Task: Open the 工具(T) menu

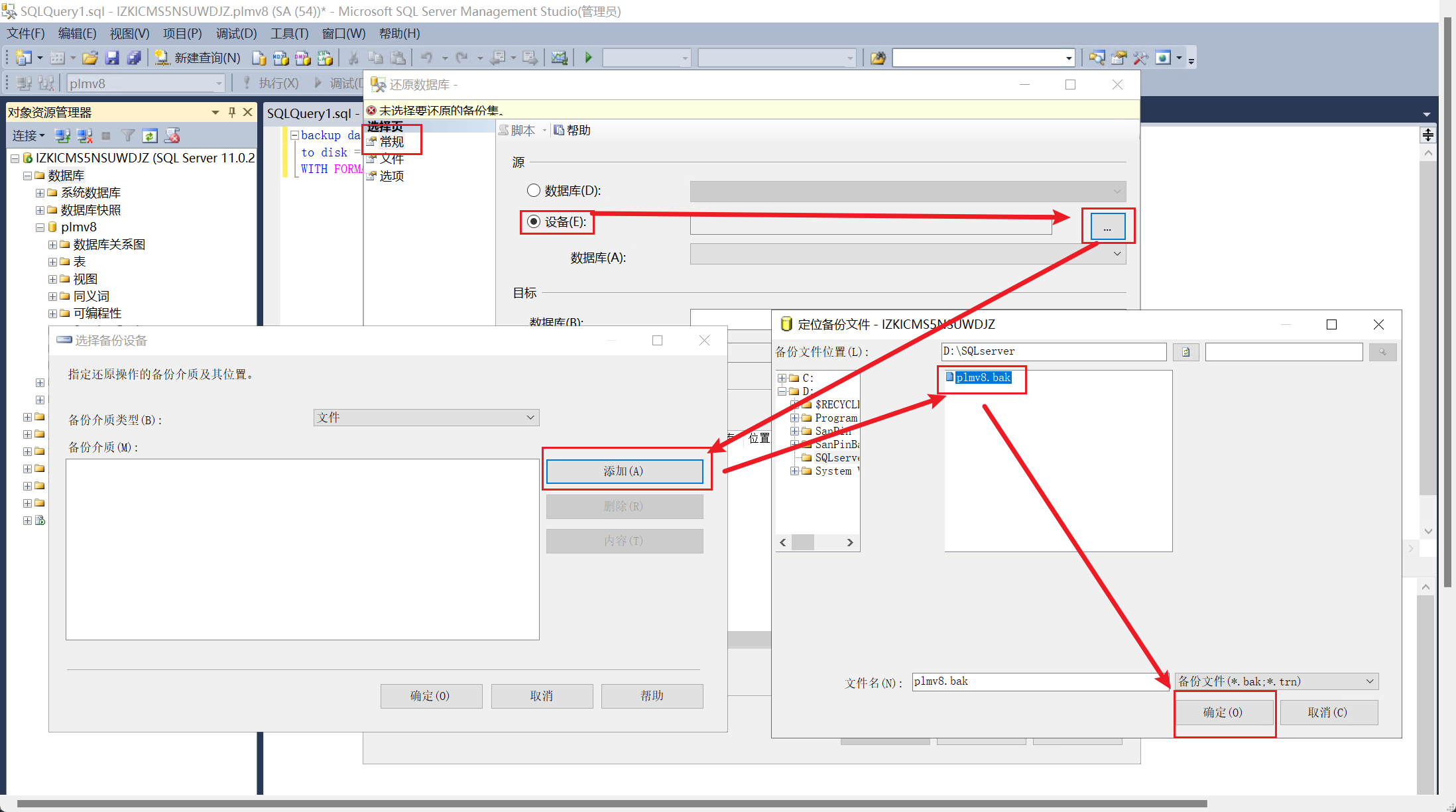Action: click(290, 33)
